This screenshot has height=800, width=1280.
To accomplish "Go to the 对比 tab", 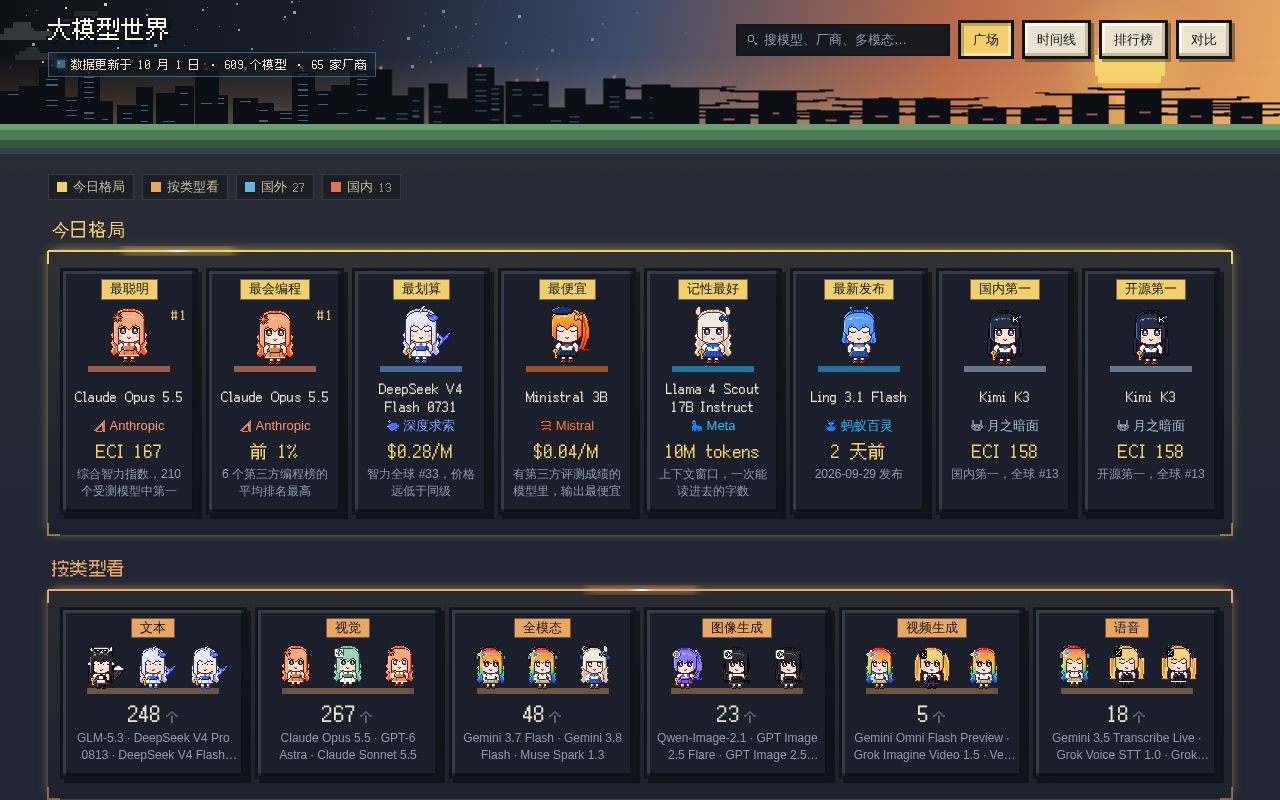I will click(1203, 40).
